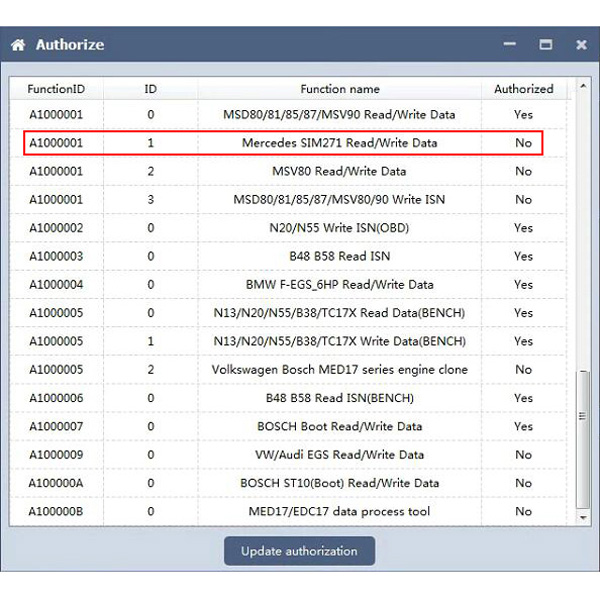Click FunctionID cell A1000006
Image resolution: width=600 pixels, height=600 pixels.
pos(56,398)
